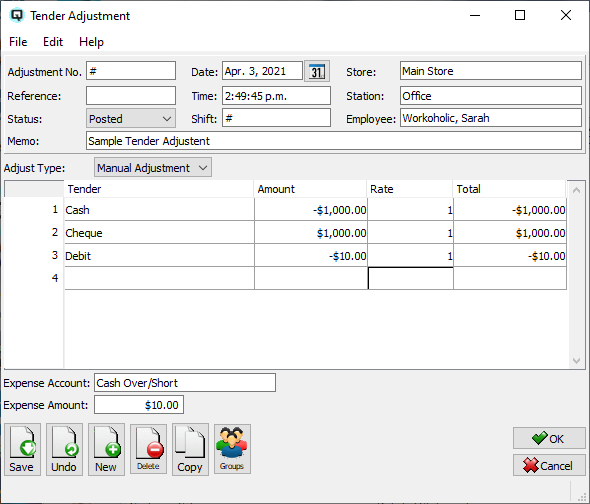Open the Adjust Type Manual Adjustment dropdown
This screenshot has height=504, width=590.
click(153, 167)
